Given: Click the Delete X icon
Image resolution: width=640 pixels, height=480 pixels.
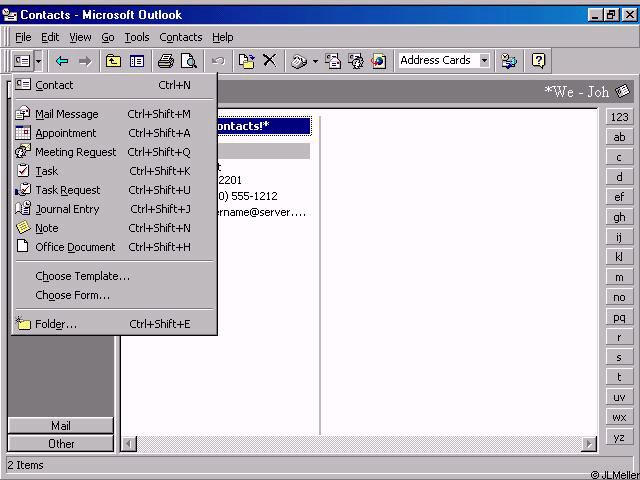Looking at the screenshot, I should click(269, 60).
